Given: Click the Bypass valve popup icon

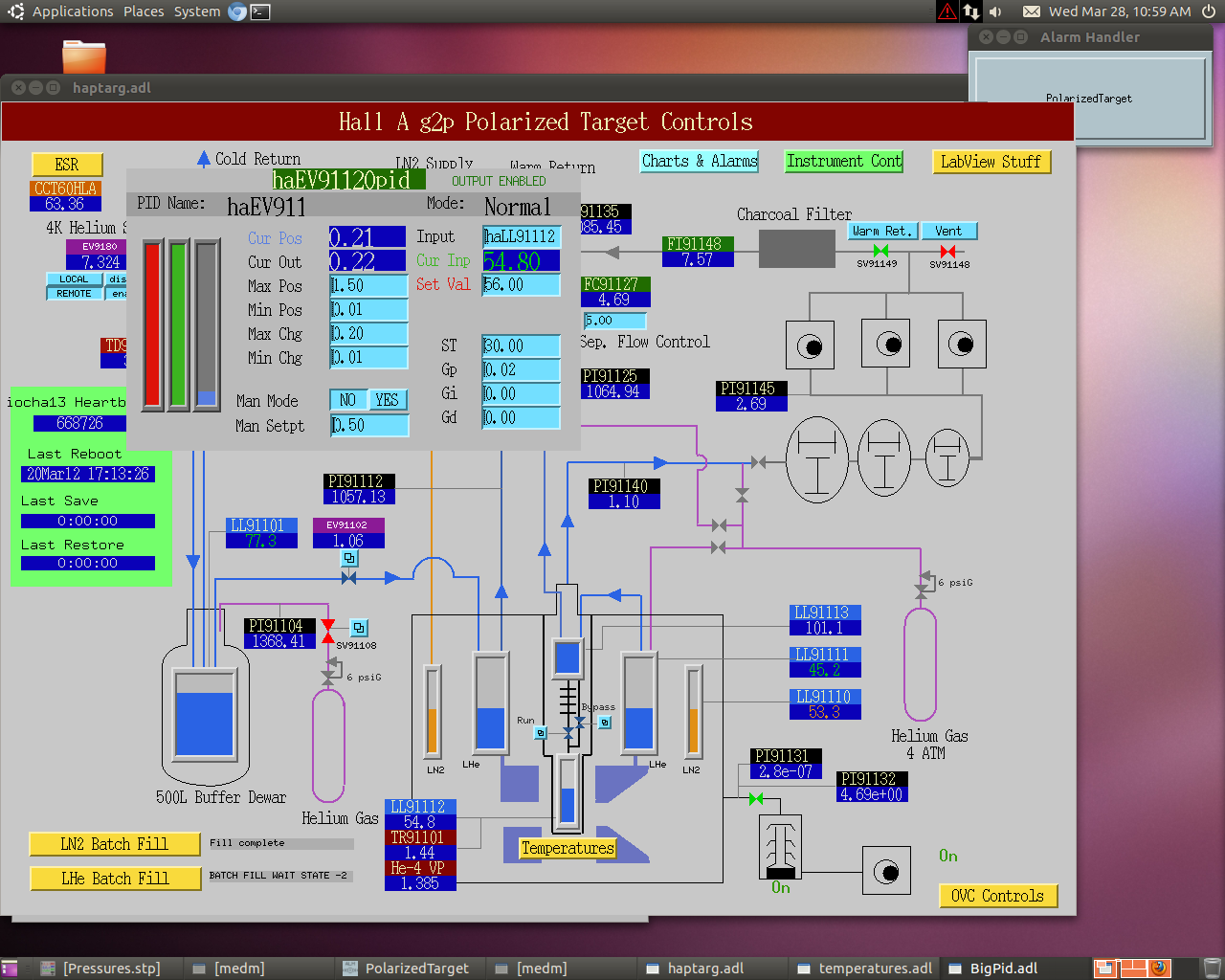Looking at the screenshot, I should coord(605,723).
